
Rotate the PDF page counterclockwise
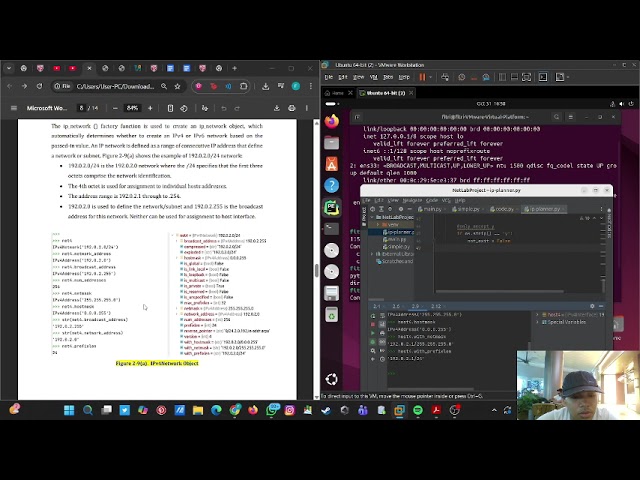coord(184,108)
